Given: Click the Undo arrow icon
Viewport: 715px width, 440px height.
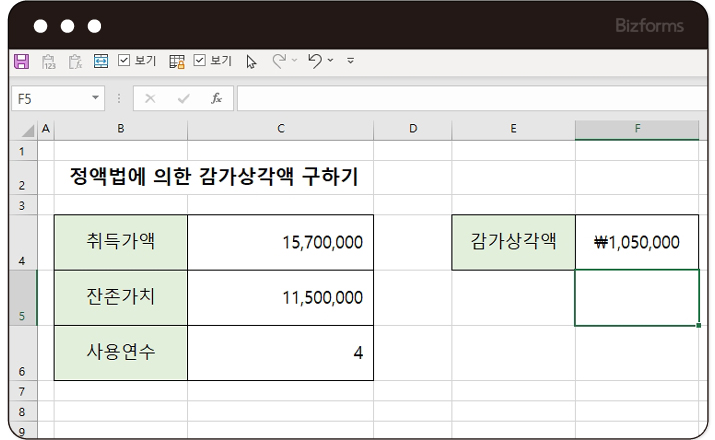Looking at the screenshot, I should [x=315, y=61].
